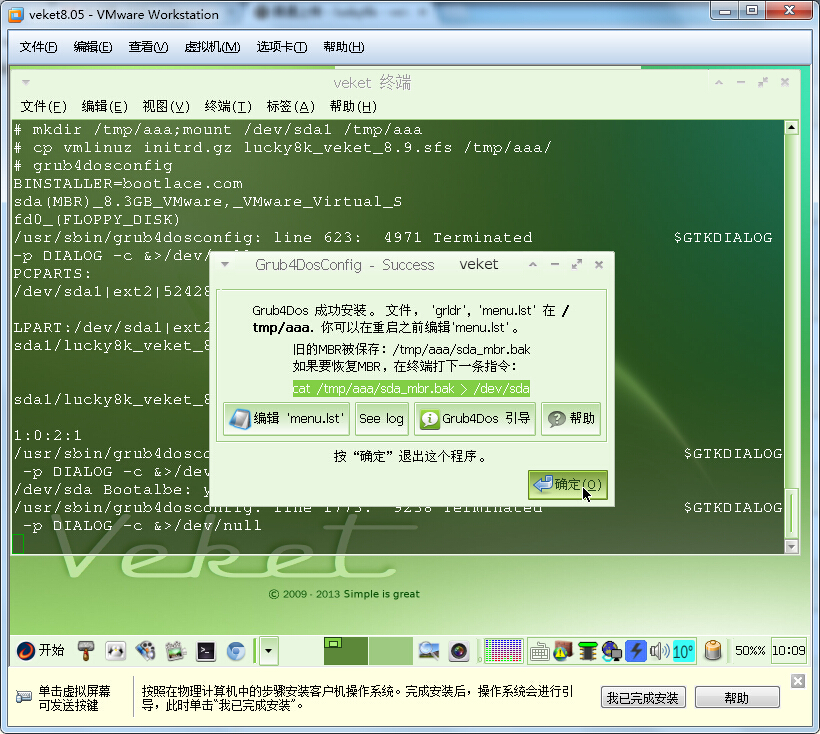Open the terminal window menu arrow

click(x=26, y=82)
